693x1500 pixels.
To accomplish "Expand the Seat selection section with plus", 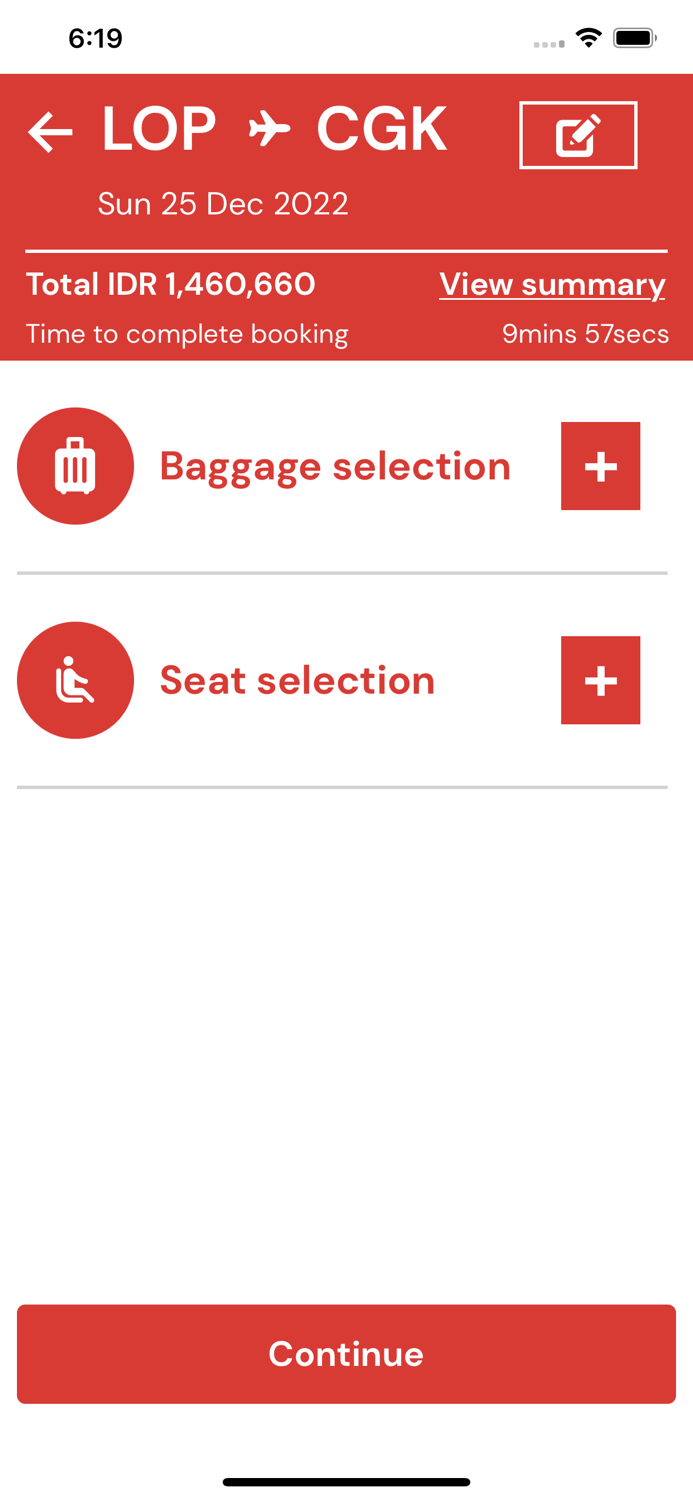I will click(x=600, y=680).
